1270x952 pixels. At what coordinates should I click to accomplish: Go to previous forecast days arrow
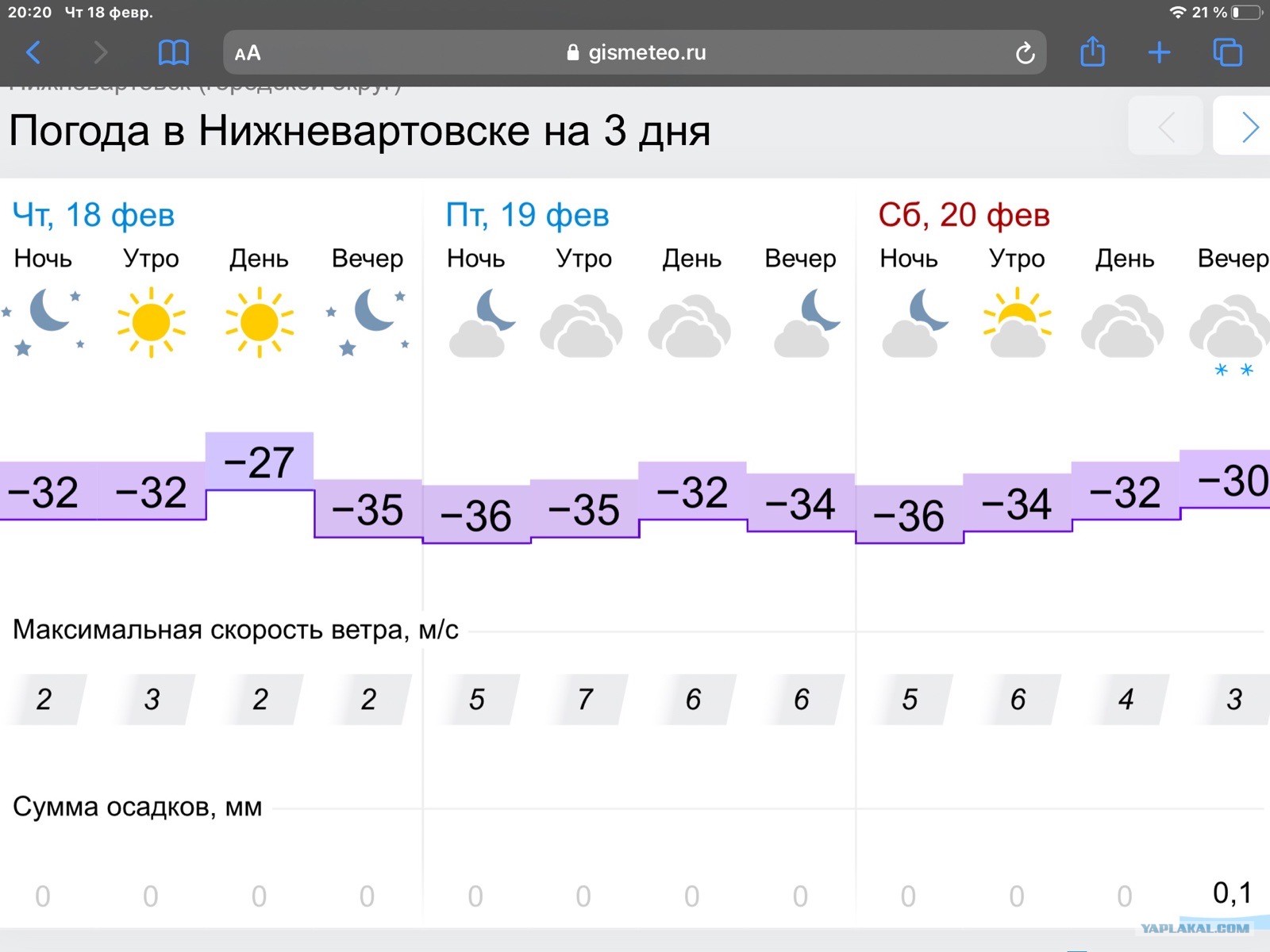coord(1165,126)
